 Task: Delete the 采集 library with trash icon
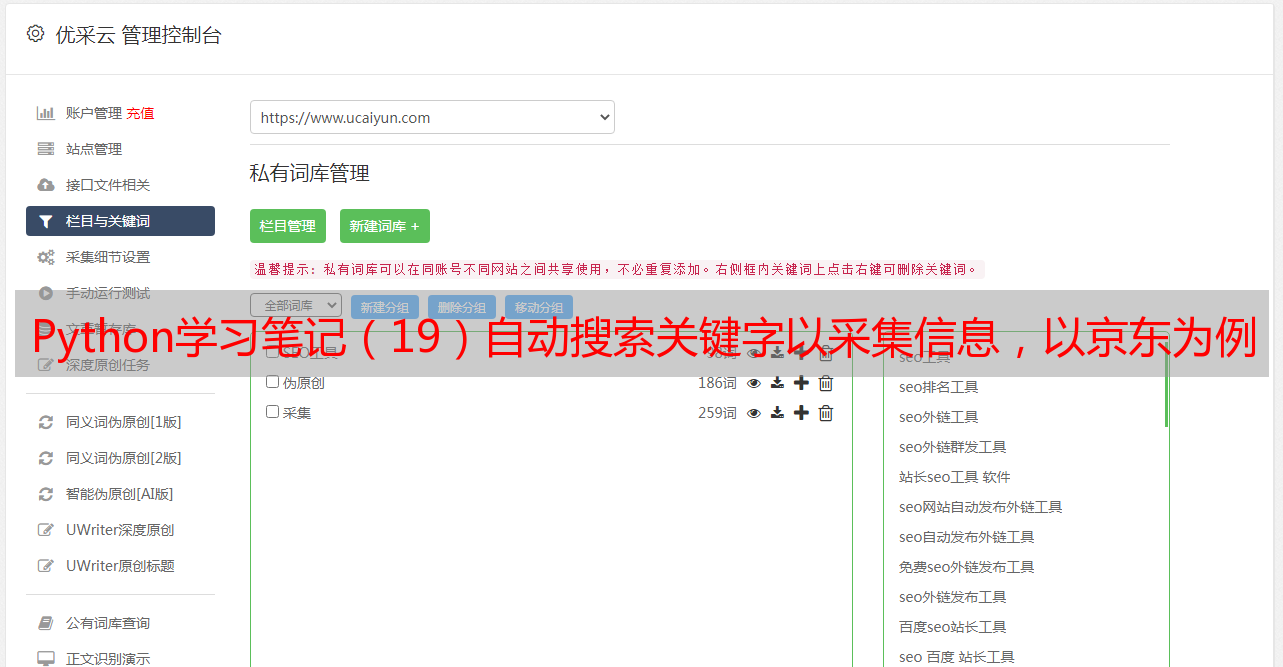coord(826,413)
